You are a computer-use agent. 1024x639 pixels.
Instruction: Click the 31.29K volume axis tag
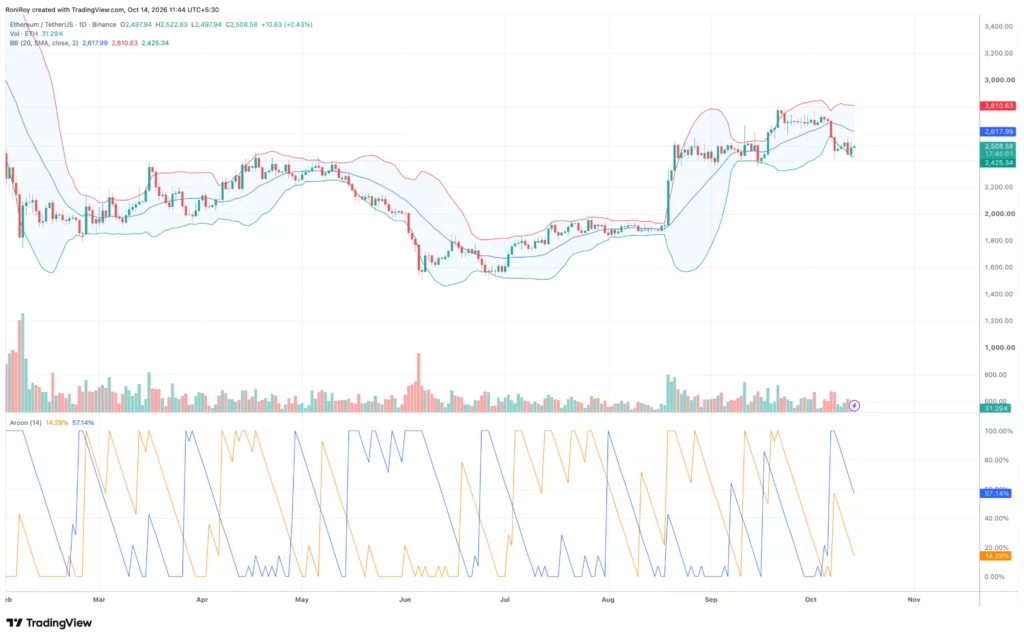(x=996, y=408)
